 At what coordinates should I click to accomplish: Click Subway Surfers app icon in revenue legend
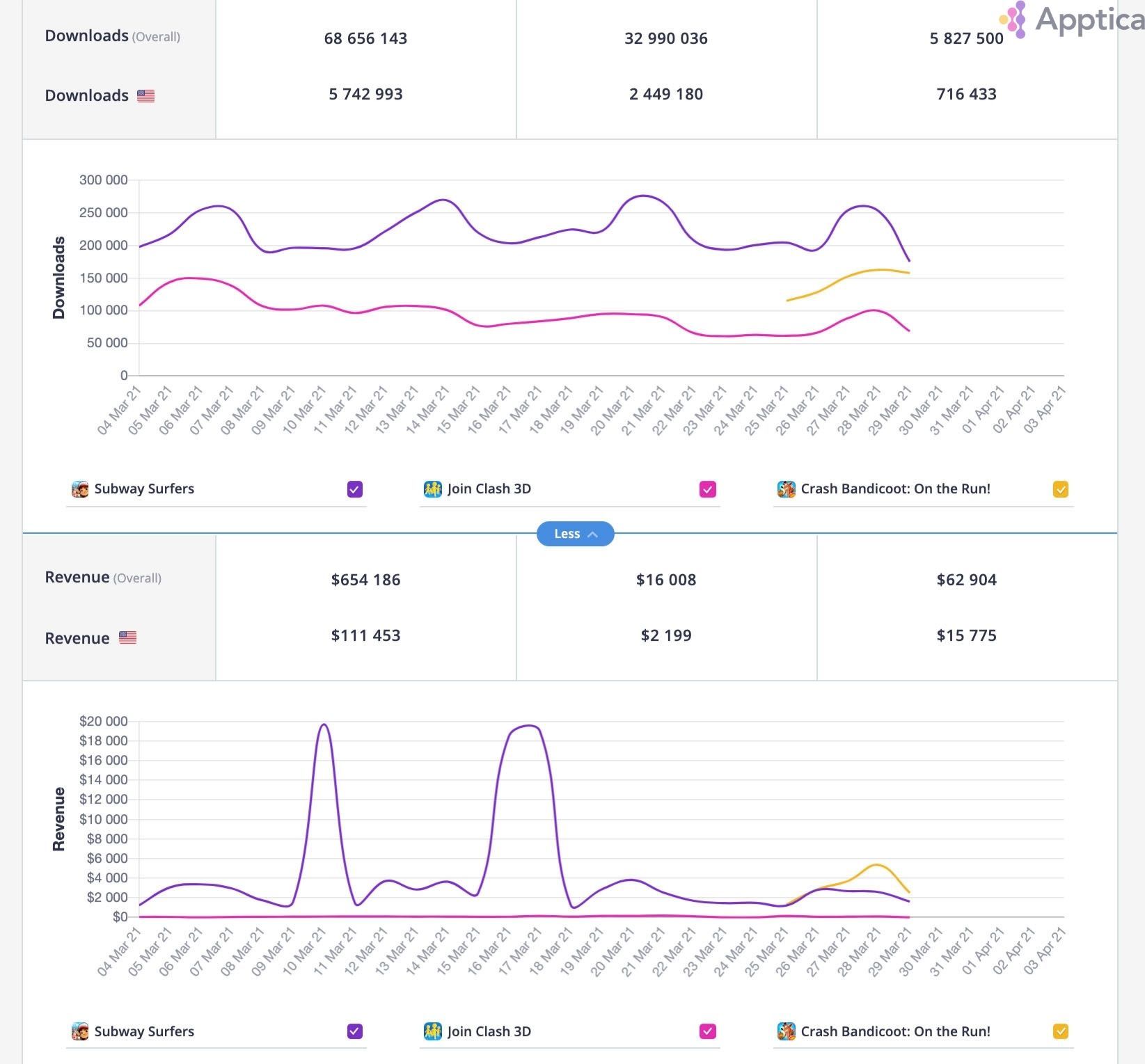(x=80, y=1031)
